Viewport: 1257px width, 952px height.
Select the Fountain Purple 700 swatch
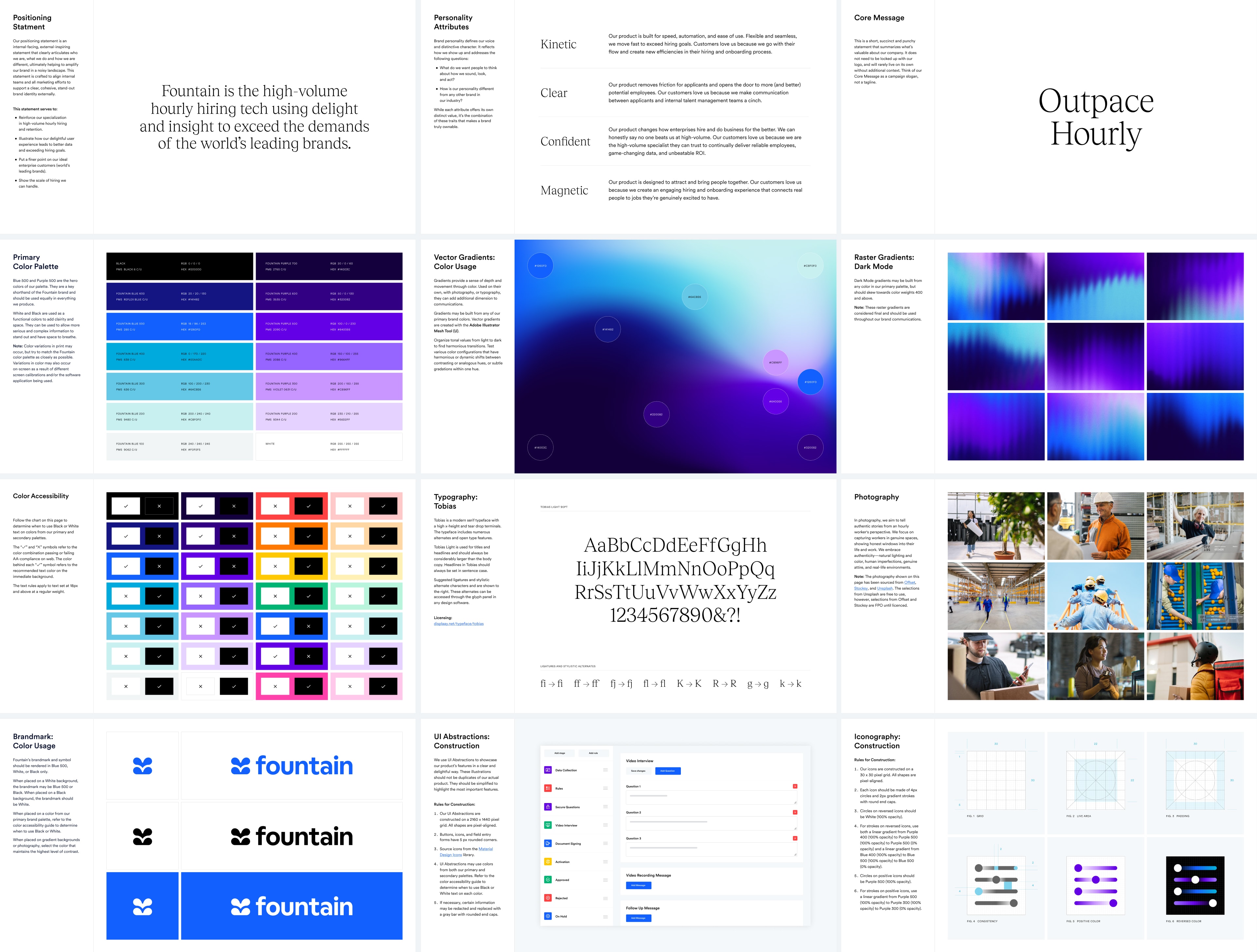(329, 266)
